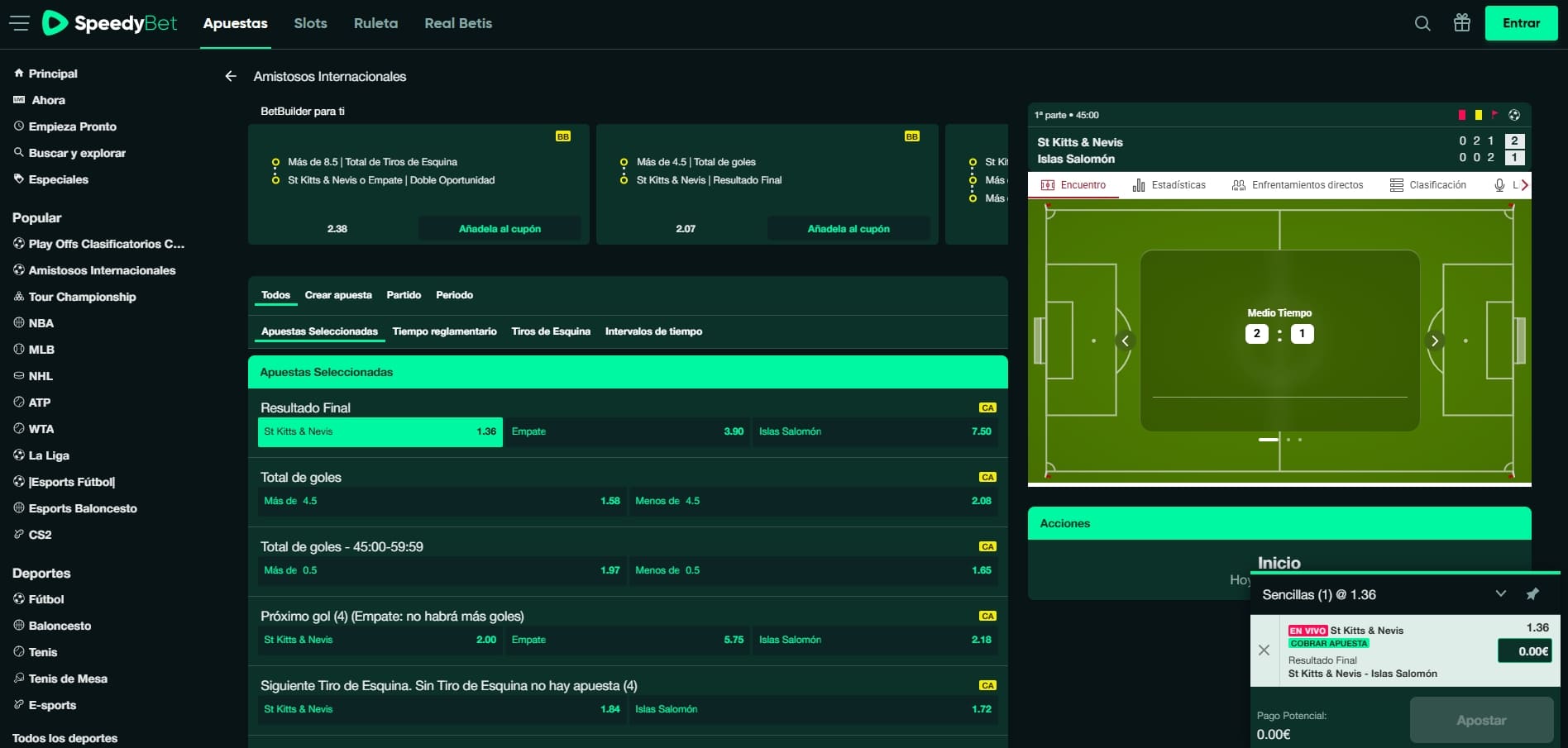The image size is (1568, 748).
Task: Pin the bet slip open
Action: click(x=1533, y=593)
